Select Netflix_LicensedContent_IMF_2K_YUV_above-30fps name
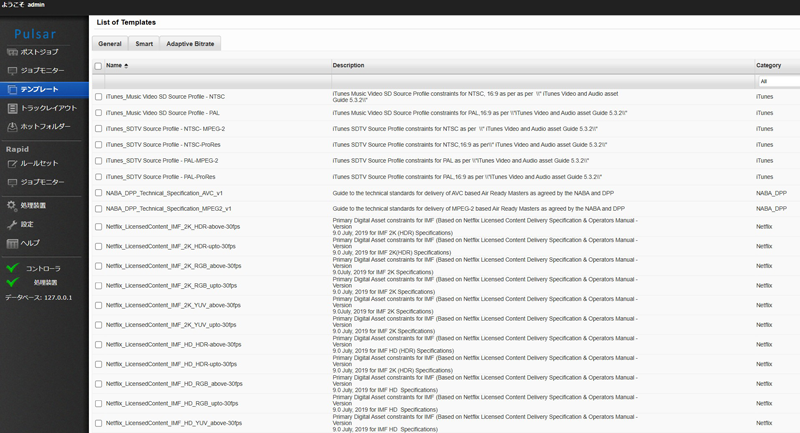Image resolution: width=800 pixels, height=433 pixels. coord(173,305)
